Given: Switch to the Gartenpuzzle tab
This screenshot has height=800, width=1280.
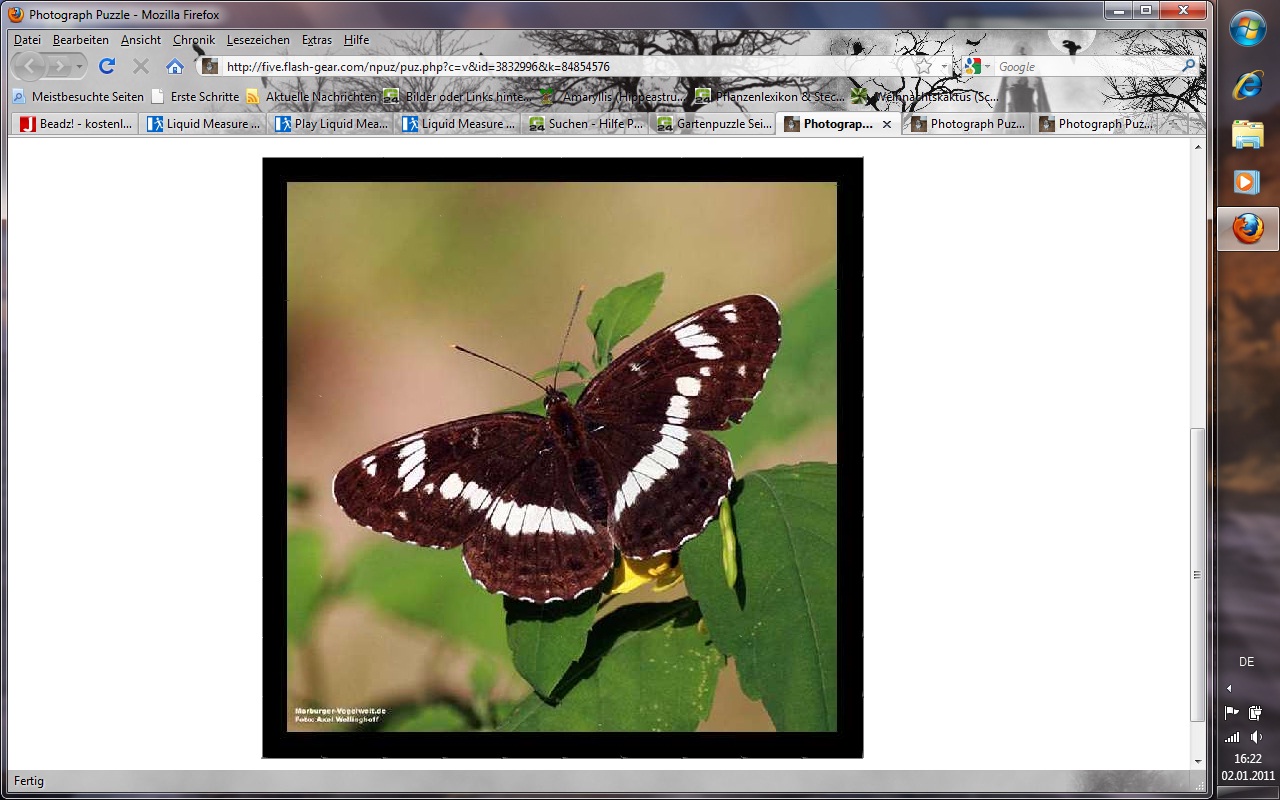Looking at the screenshot, I should point(714,124).
